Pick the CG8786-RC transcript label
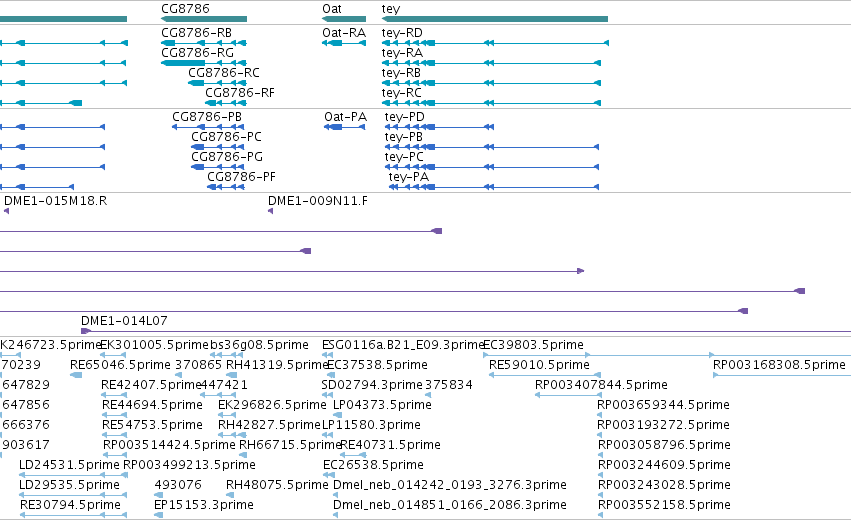Viewport: 851px width, 520px height. [x=224, y=73]
